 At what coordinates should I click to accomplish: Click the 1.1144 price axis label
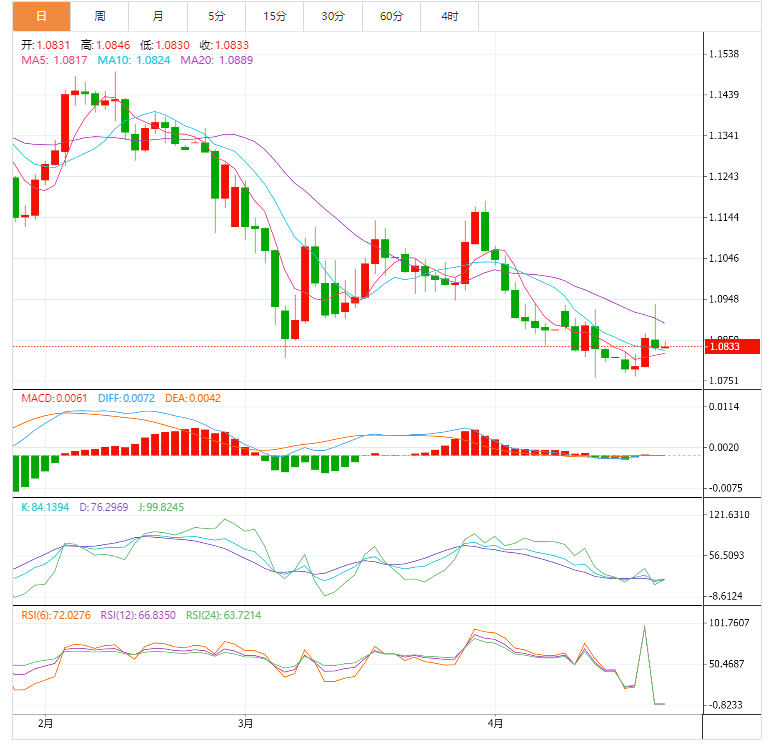click(724, 217)
